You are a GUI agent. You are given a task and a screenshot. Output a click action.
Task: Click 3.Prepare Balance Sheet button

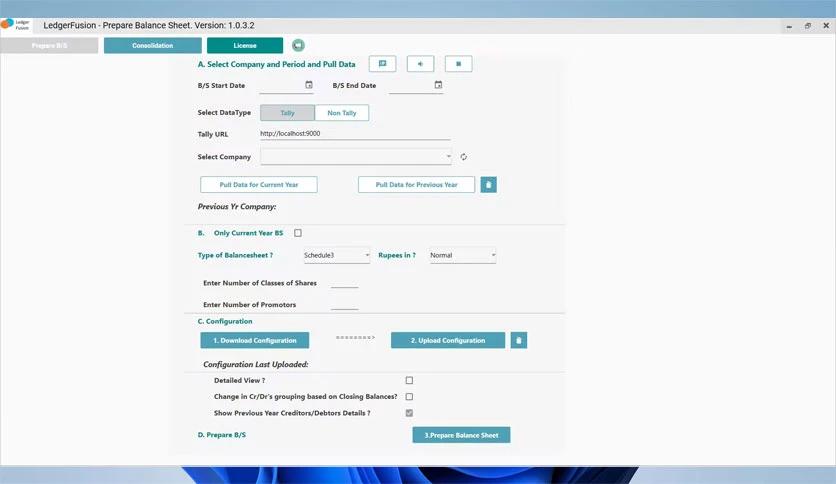(461, 435)
